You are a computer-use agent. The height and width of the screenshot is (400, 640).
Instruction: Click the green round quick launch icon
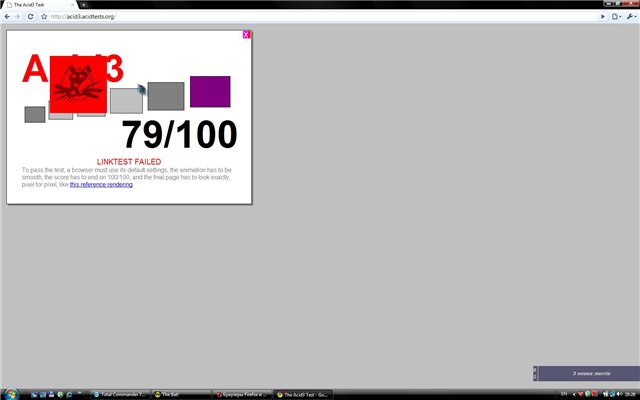(60, 394)
